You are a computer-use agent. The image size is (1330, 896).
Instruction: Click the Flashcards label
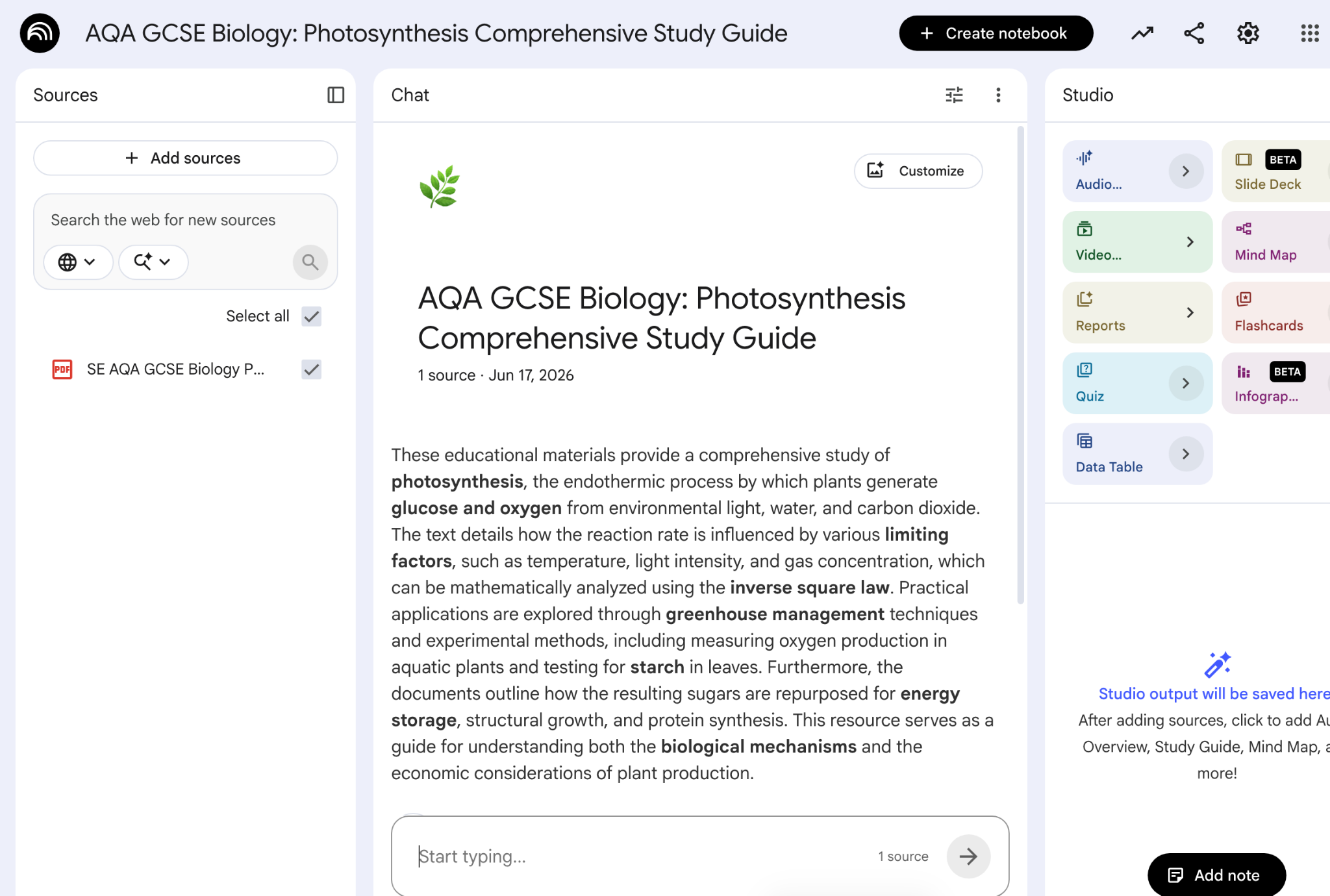(1268, 326)
